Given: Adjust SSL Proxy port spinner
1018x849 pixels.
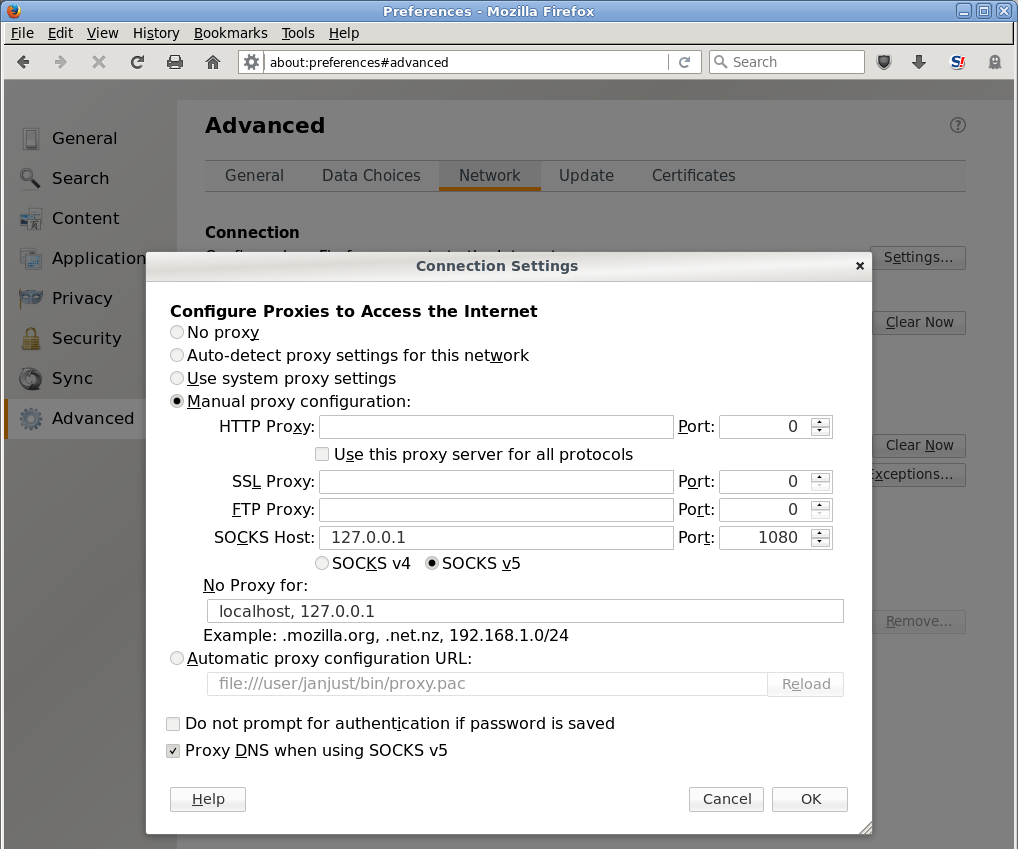Looking at the screenshot, I should (x=821, y=482).
